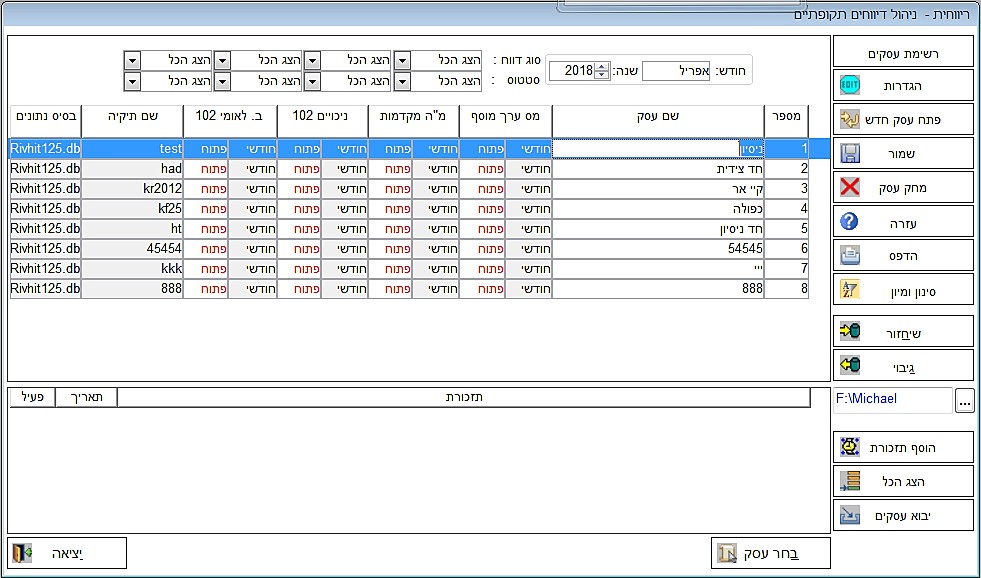Decrease the year 2018 with the down arrow
This screenshot has height=578, width=981.
[x=601, y=75]
